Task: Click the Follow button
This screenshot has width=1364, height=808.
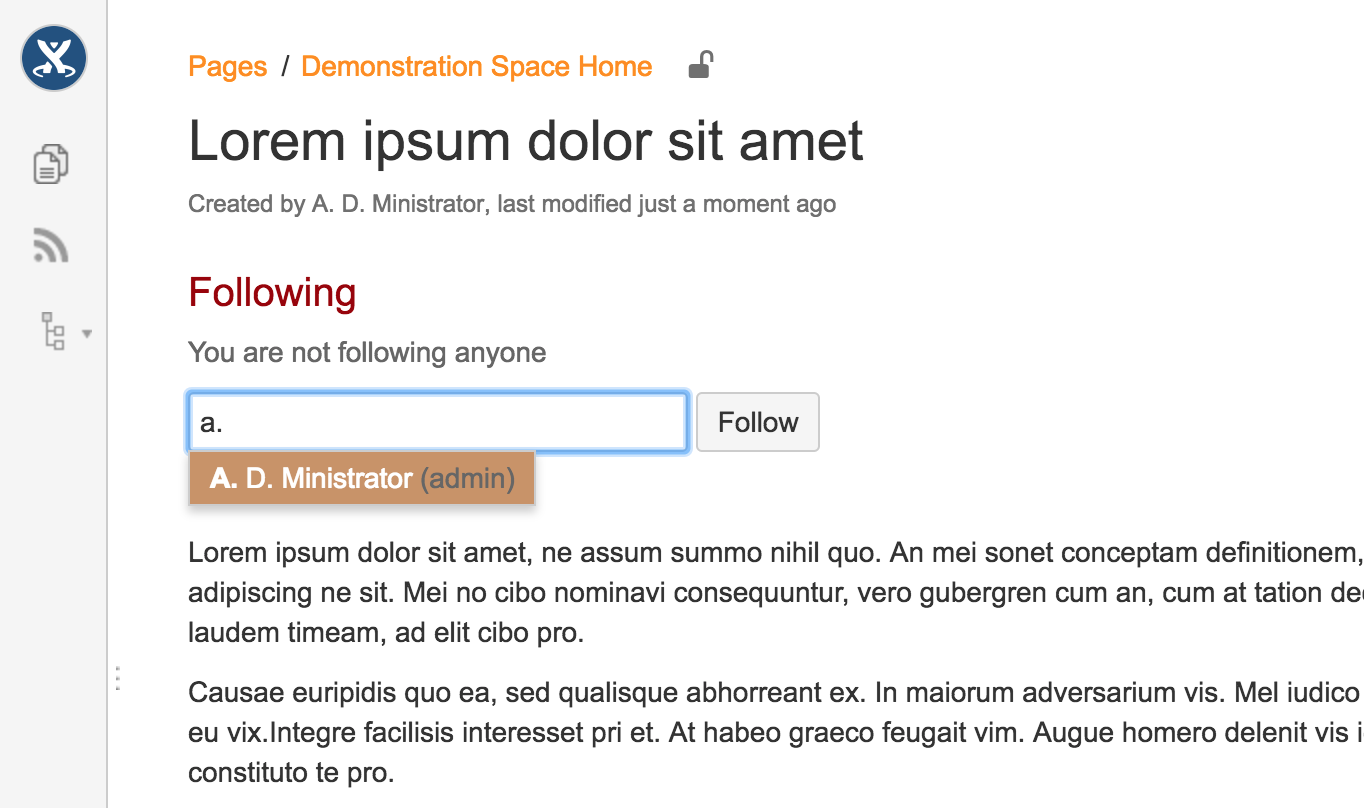Action: pyautogui.click(x=757, y=421)
